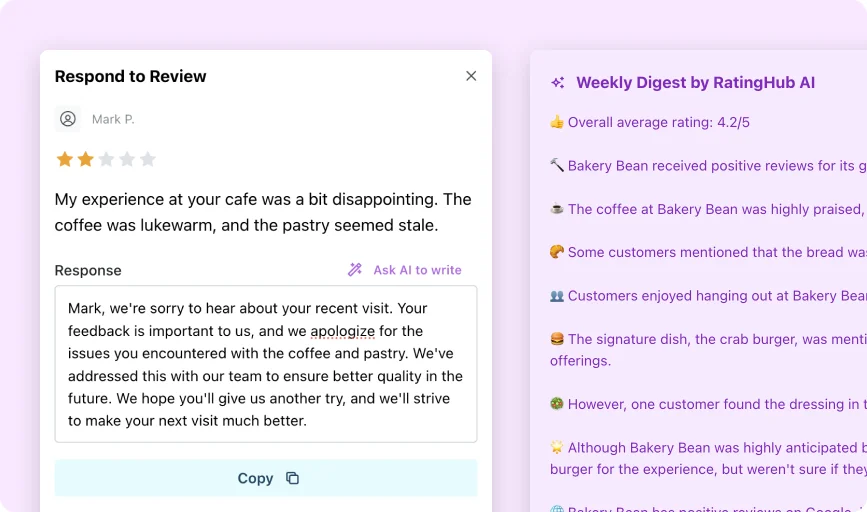Image resolution: width=867 pixels, height=512 pixels.
Task: Click the reviewer name Mark P.
Action: 113,119
